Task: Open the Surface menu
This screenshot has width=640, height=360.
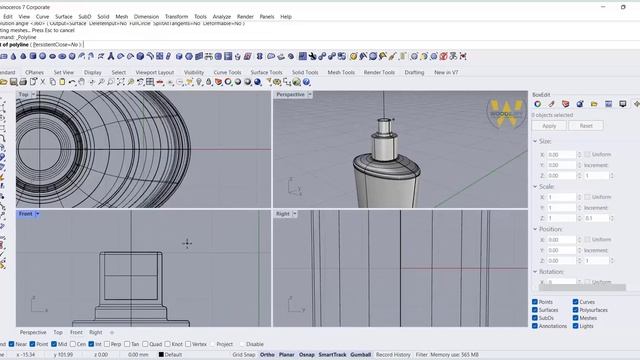Action: [x=64, y=17]
